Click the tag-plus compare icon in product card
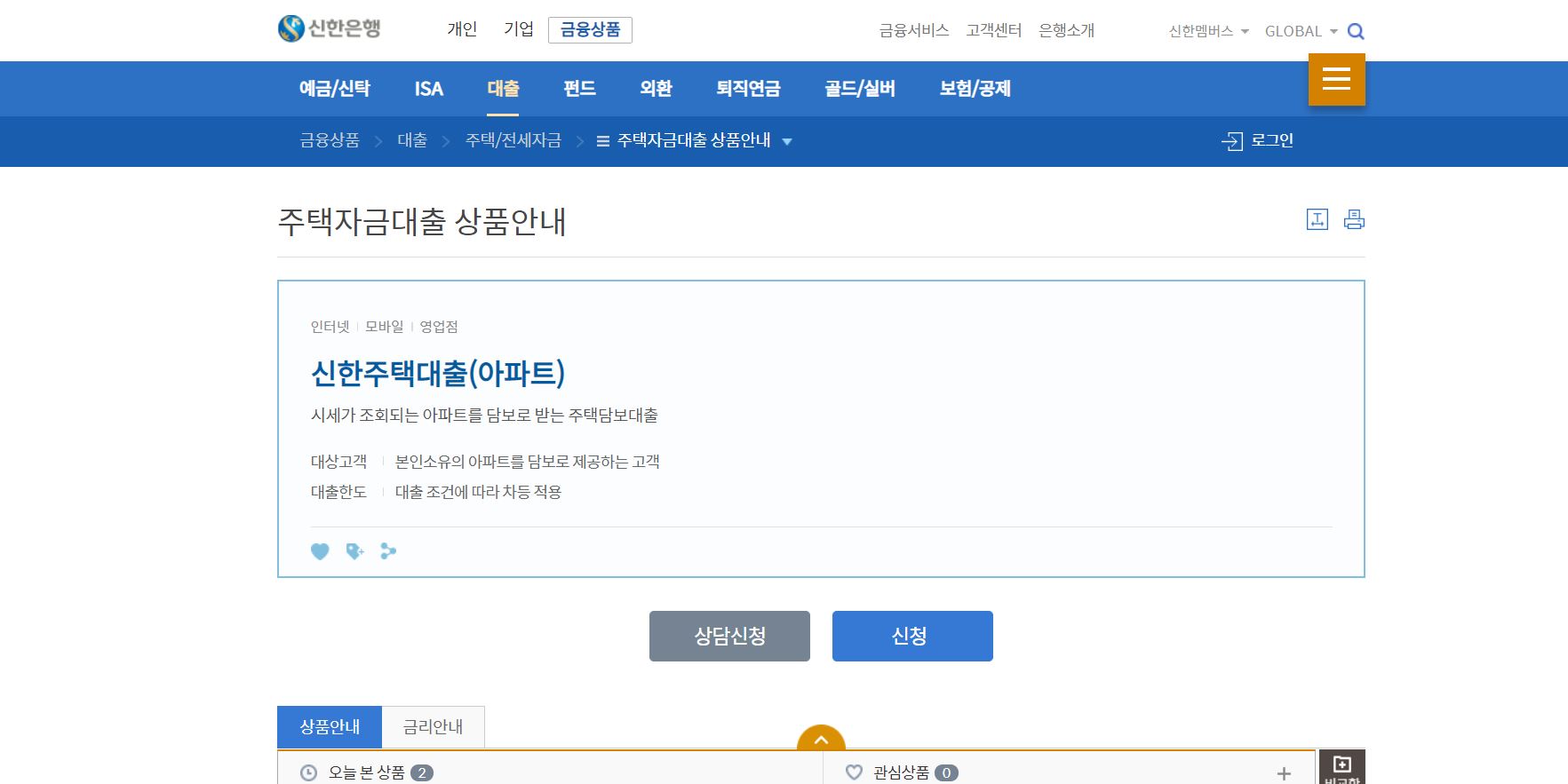Viewport: 1568px width, 784px height. pyautogui.click(x=354, y=551)
